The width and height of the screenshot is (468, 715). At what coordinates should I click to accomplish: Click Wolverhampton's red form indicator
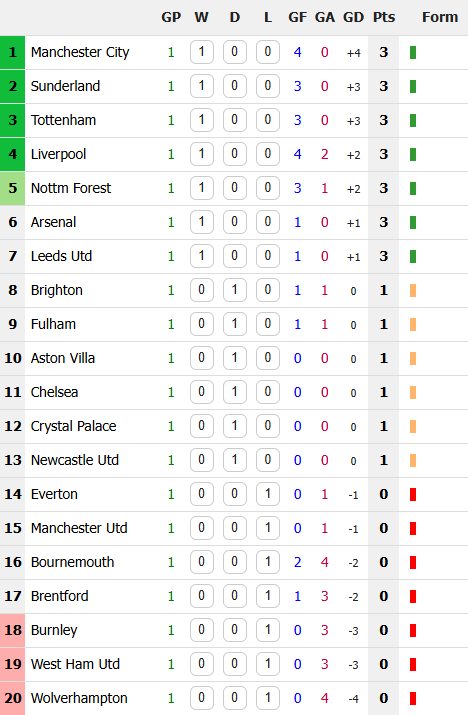pyautogui.click(x=413, y=698)
